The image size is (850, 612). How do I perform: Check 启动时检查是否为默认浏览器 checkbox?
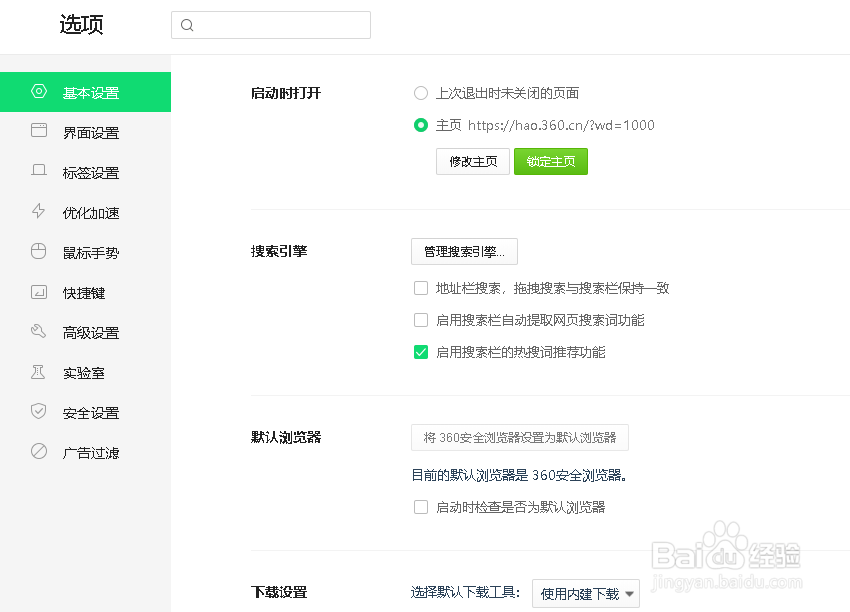coord(421,507)
